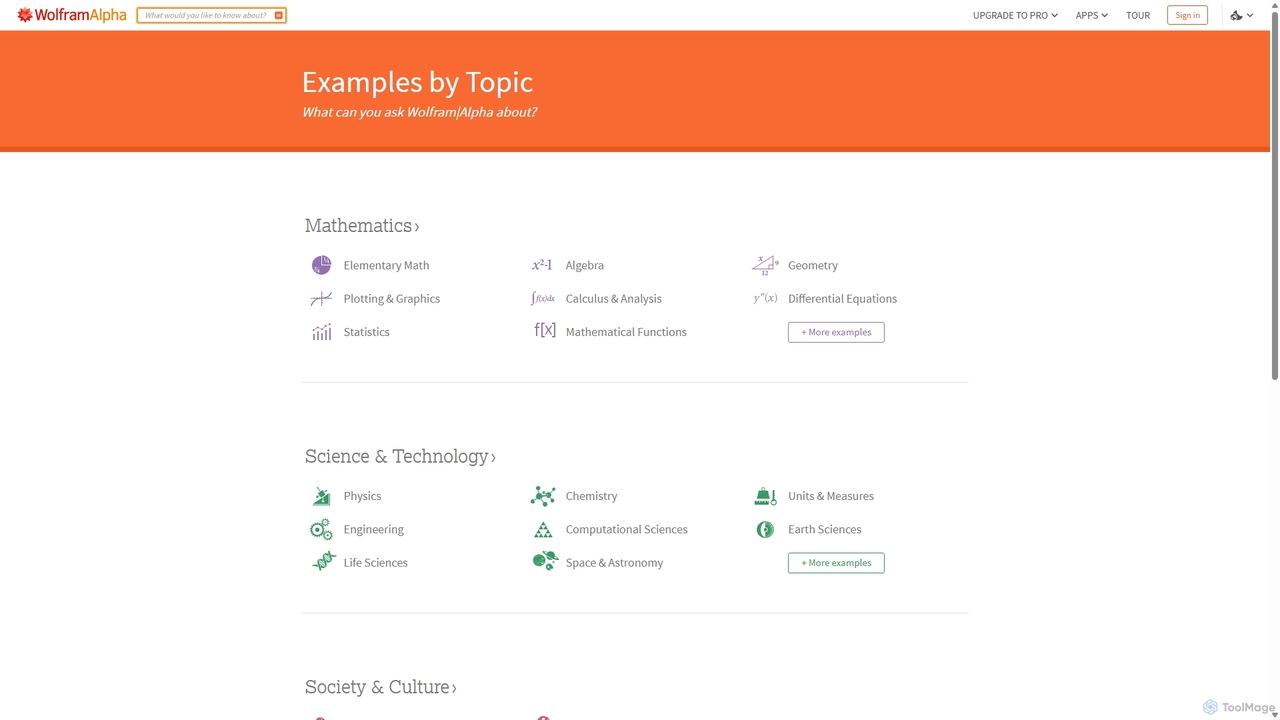
Task: Go to Units & Measures examples
Action: (830, 496)
